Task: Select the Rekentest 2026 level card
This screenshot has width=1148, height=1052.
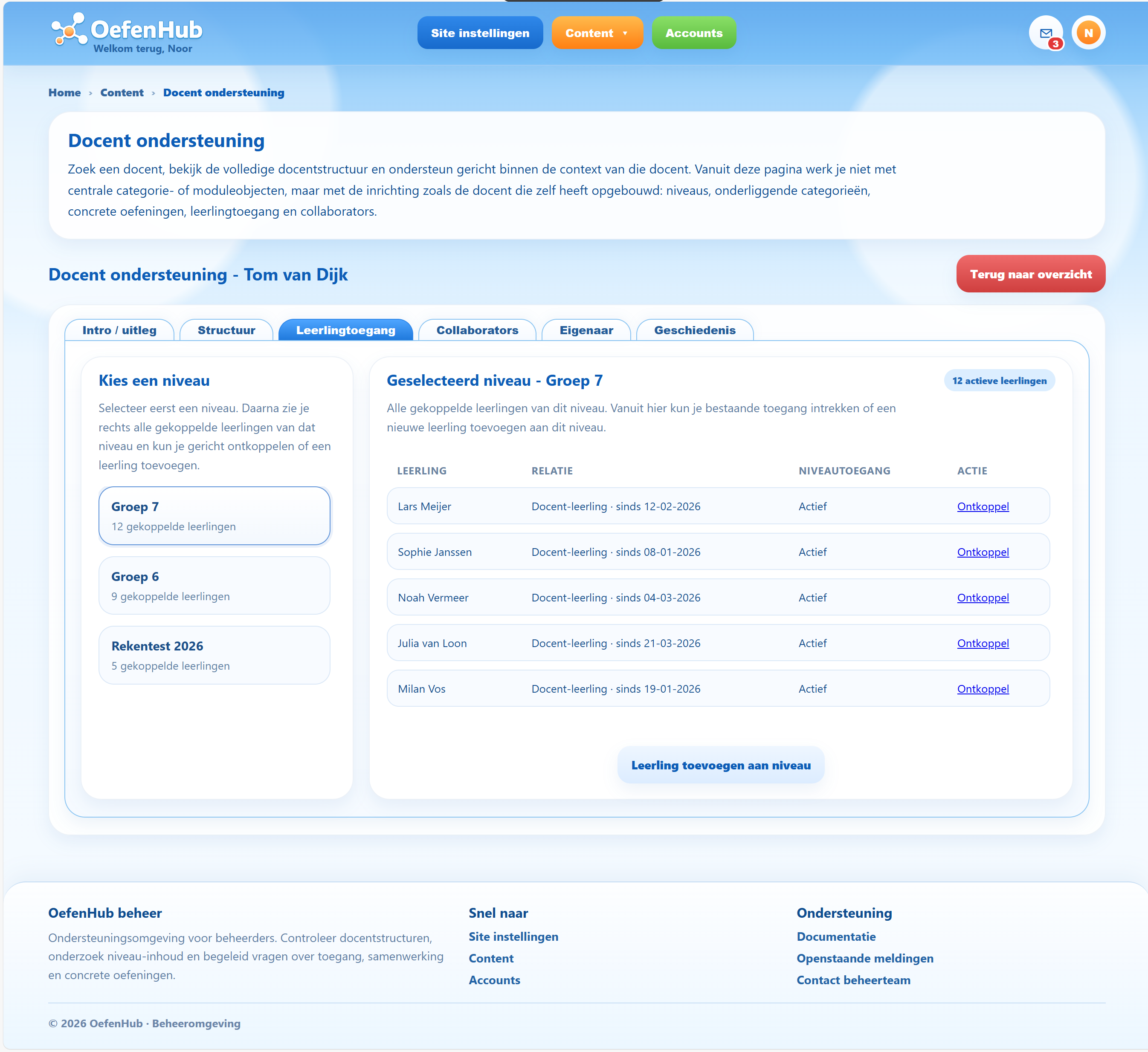Action: tap(215, 655)
